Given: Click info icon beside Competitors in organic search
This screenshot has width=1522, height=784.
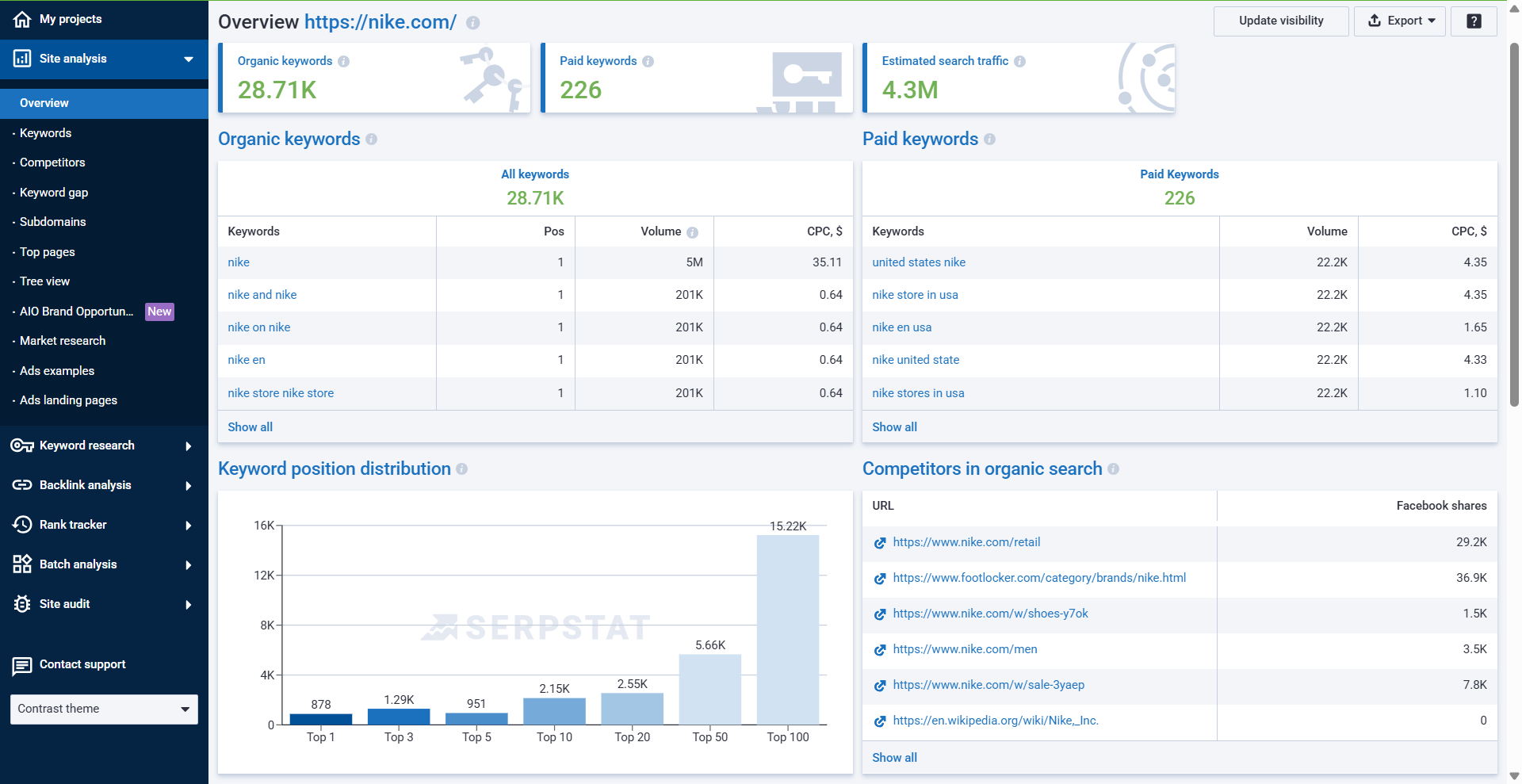Looking at the screenshot, I should coord(1113,469).
